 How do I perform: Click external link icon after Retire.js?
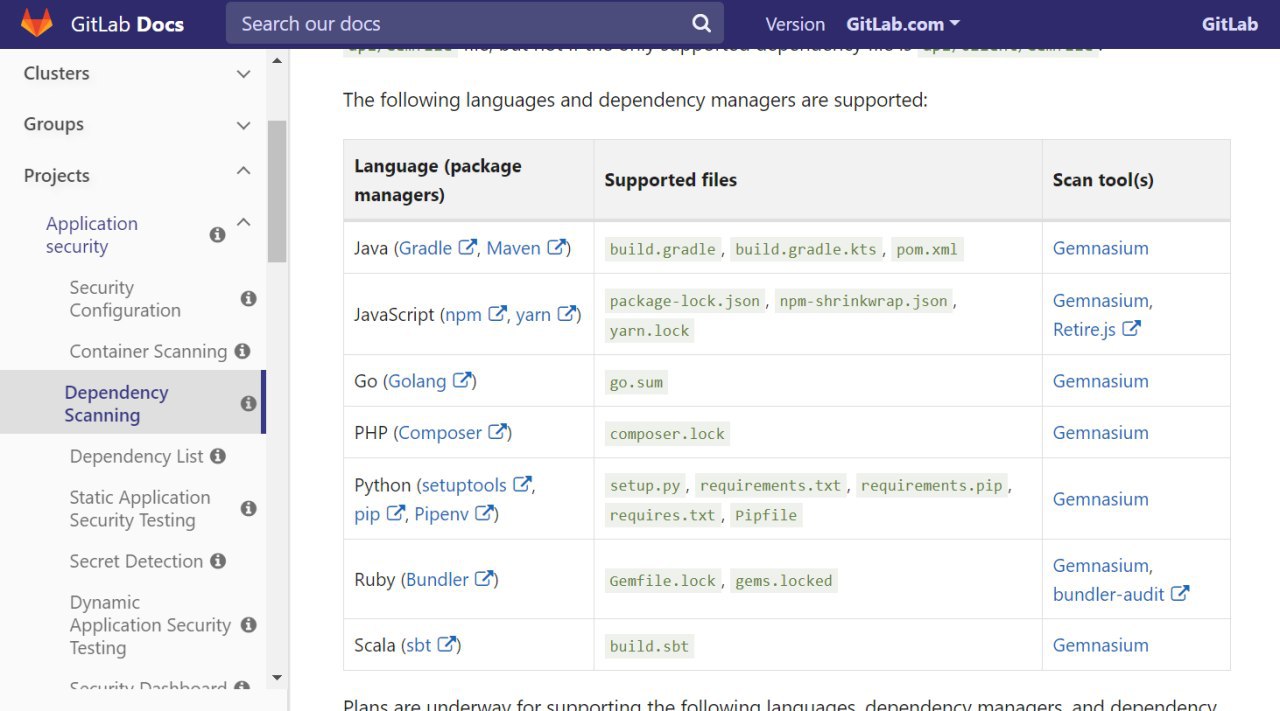point(1131,328)
